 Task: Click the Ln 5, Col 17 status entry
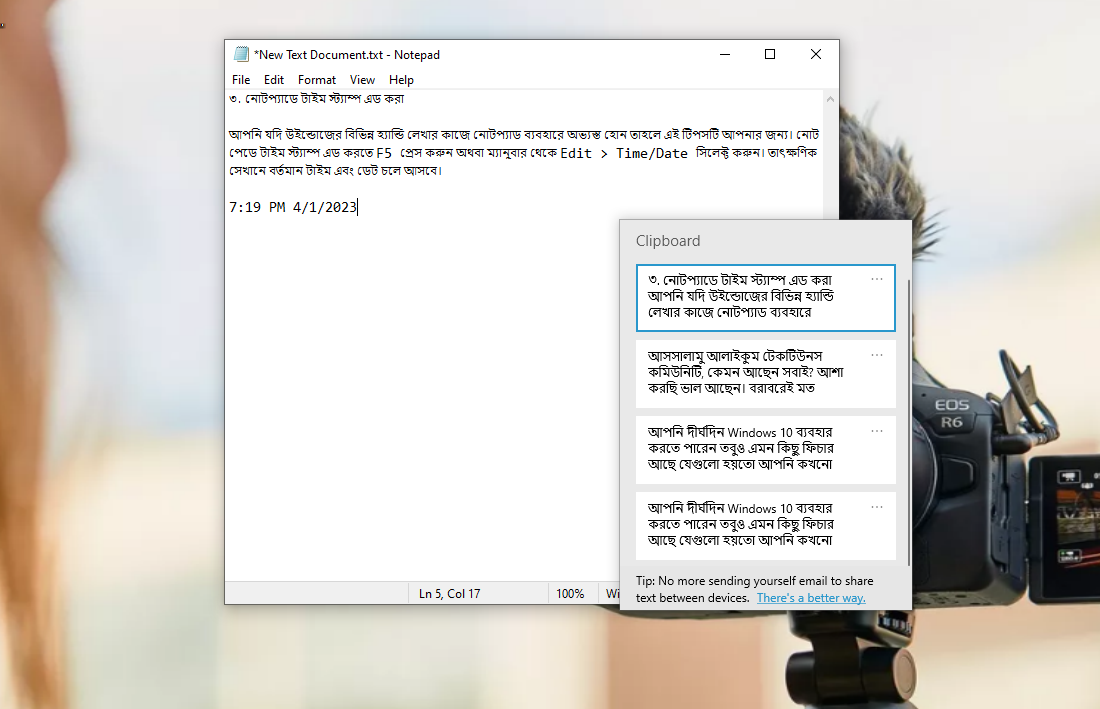(450, 594)
